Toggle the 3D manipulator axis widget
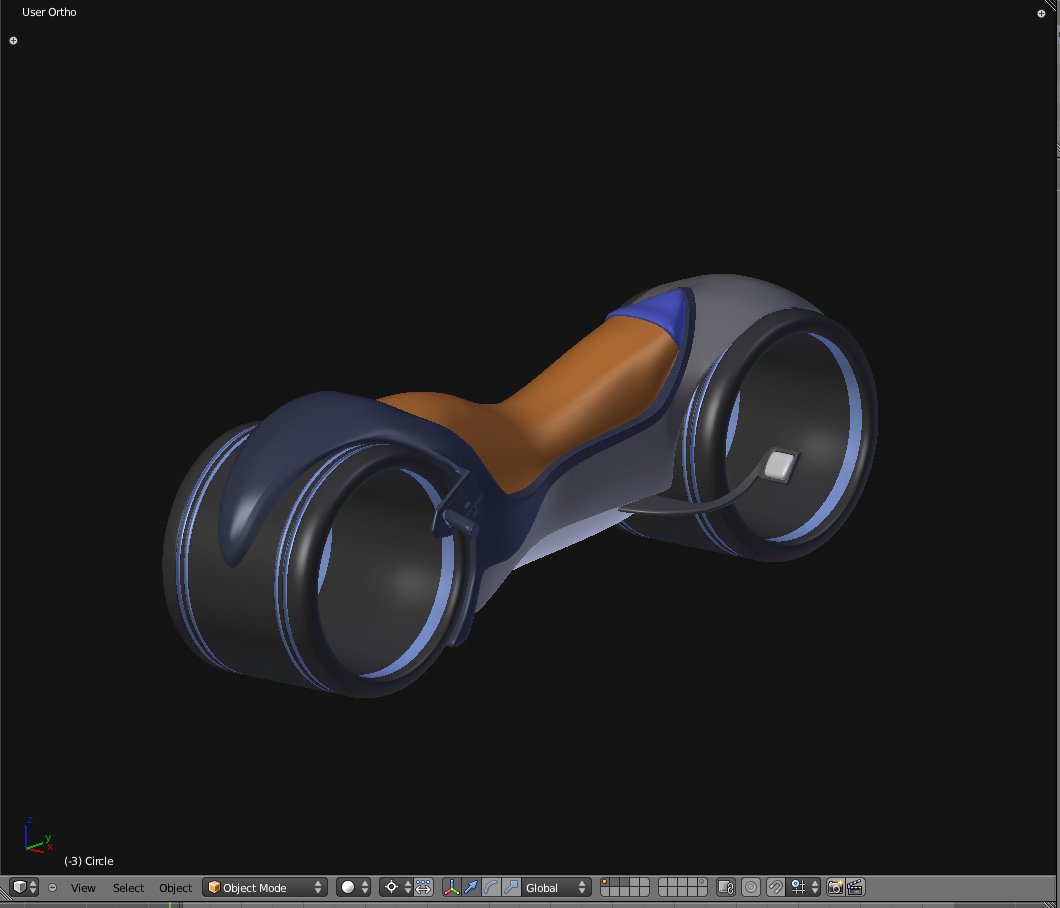Image resolution: width=1060 pixels, height=908 pixels. tap(451, 887)
